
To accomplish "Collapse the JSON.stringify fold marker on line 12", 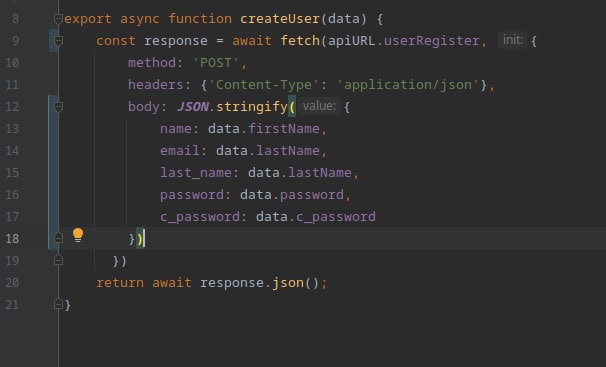I will click(58, 107).
